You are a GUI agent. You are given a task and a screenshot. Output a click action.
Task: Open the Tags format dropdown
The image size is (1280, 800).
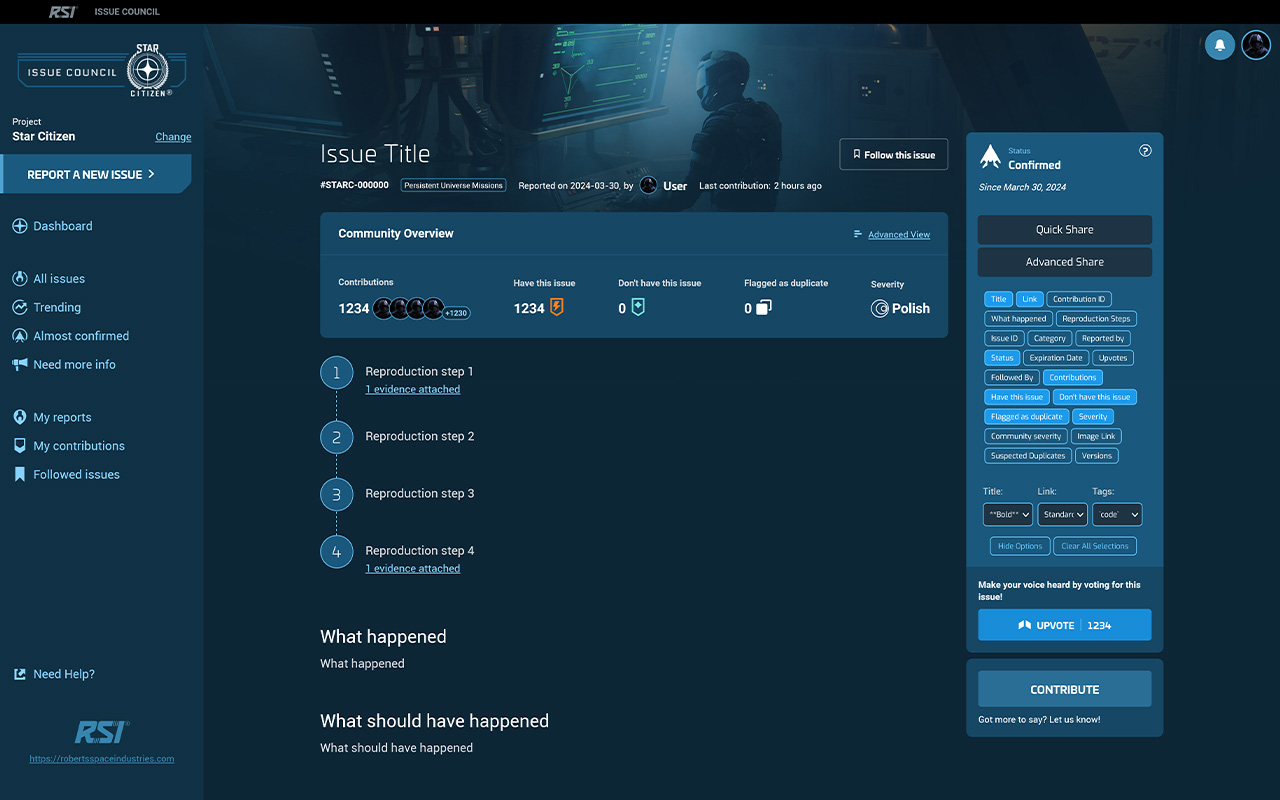(x=1116, y=515)
